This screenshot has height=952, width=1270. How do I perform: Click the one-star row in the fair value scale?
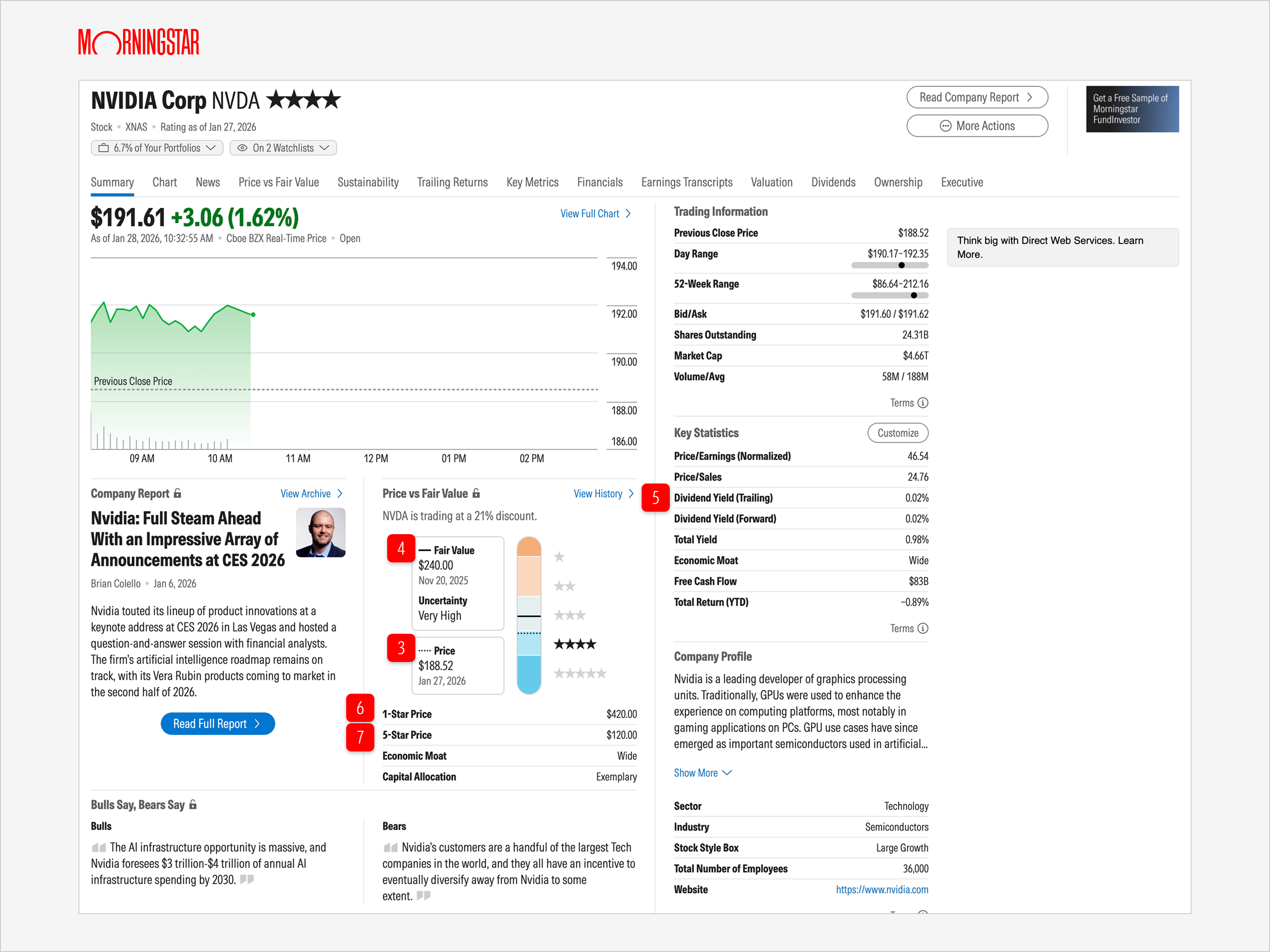point(559,556)
